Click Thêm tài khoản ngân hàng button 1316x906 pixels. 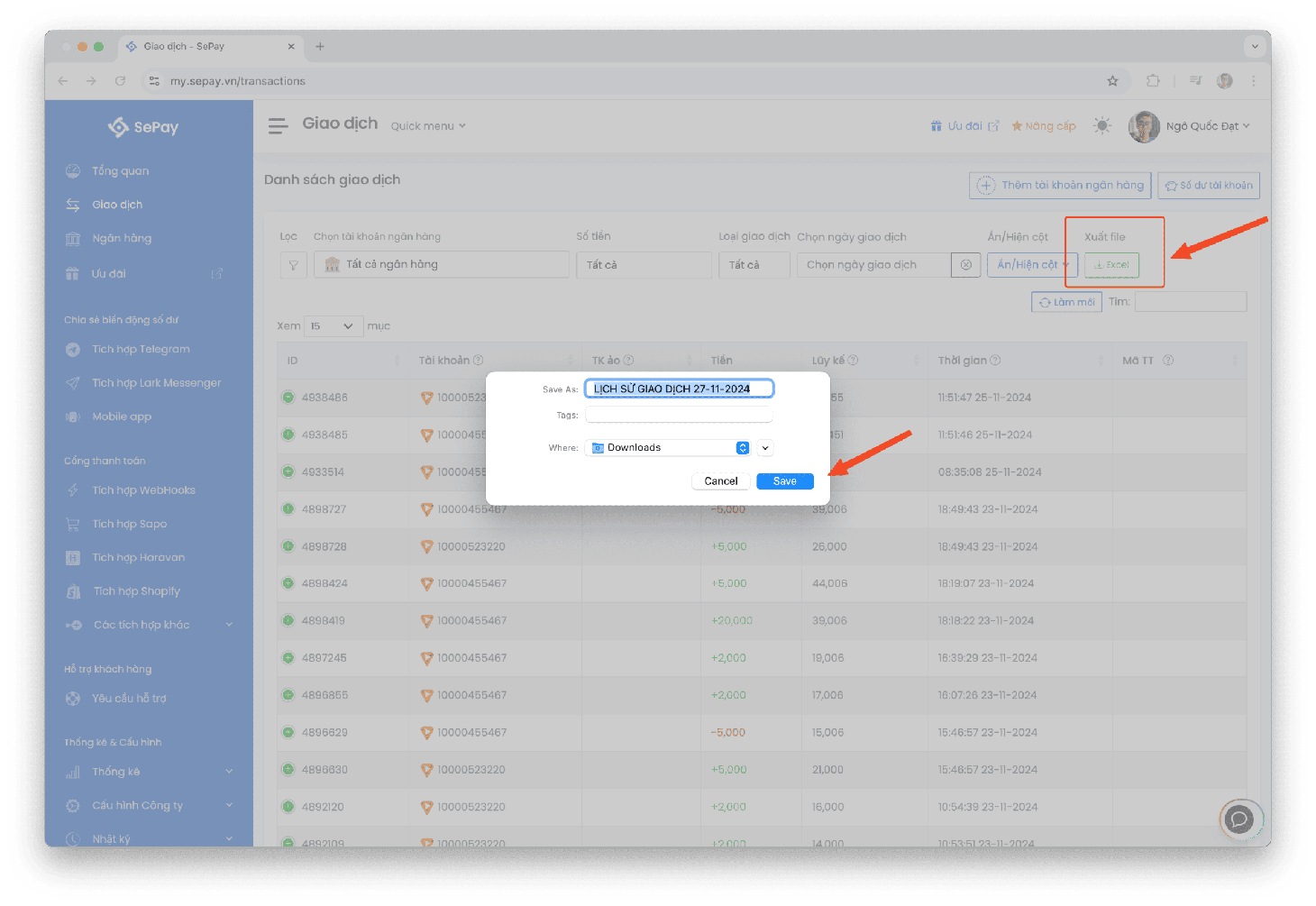click(1060, 186)
